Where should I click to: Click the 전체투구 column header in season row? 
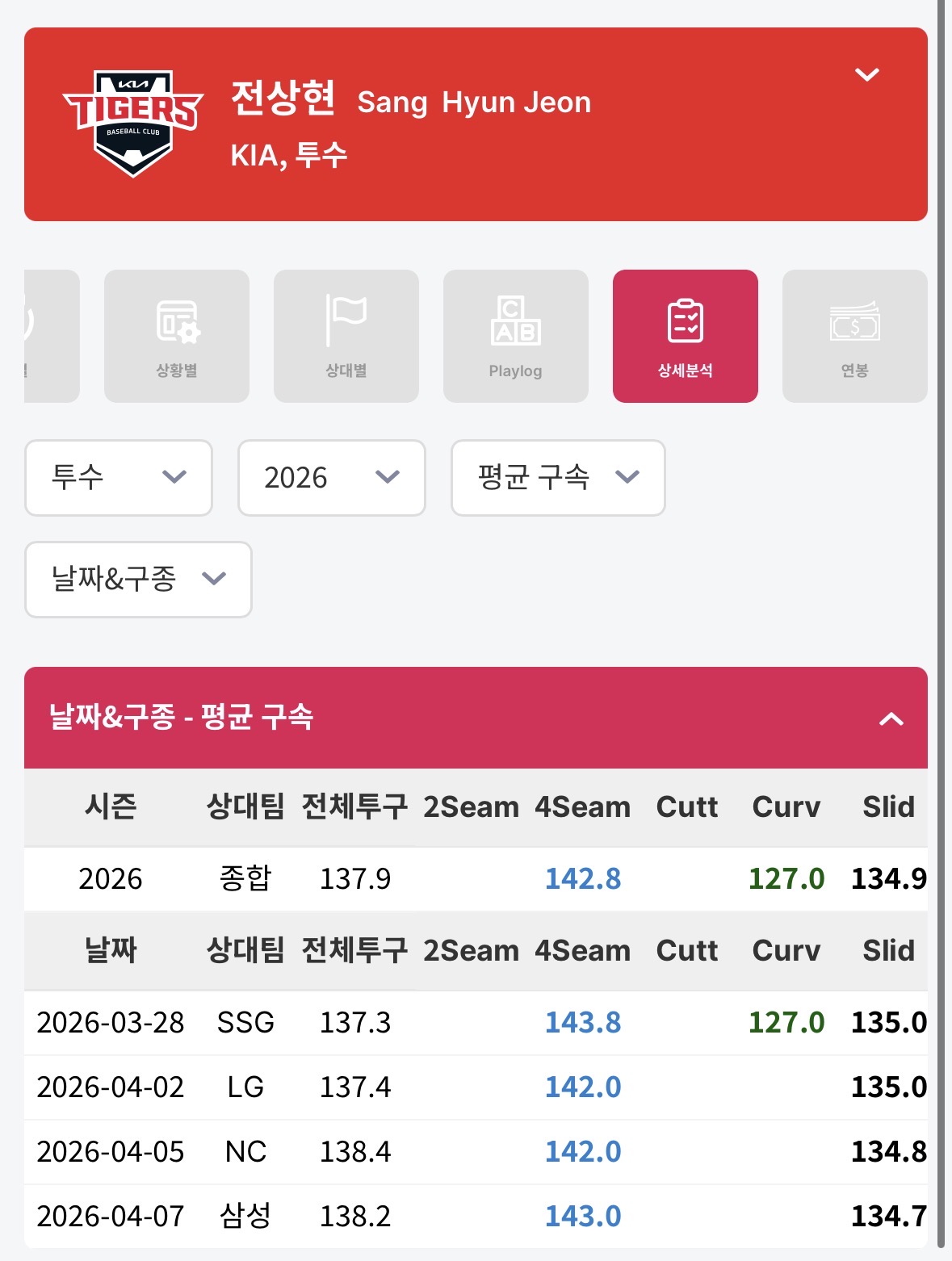click(x=354, y=807)
